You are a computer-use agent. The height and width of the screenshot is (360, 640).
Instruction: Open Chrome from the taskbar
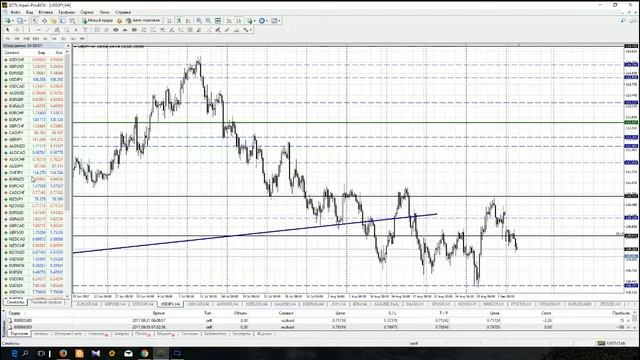coord(144,353)
